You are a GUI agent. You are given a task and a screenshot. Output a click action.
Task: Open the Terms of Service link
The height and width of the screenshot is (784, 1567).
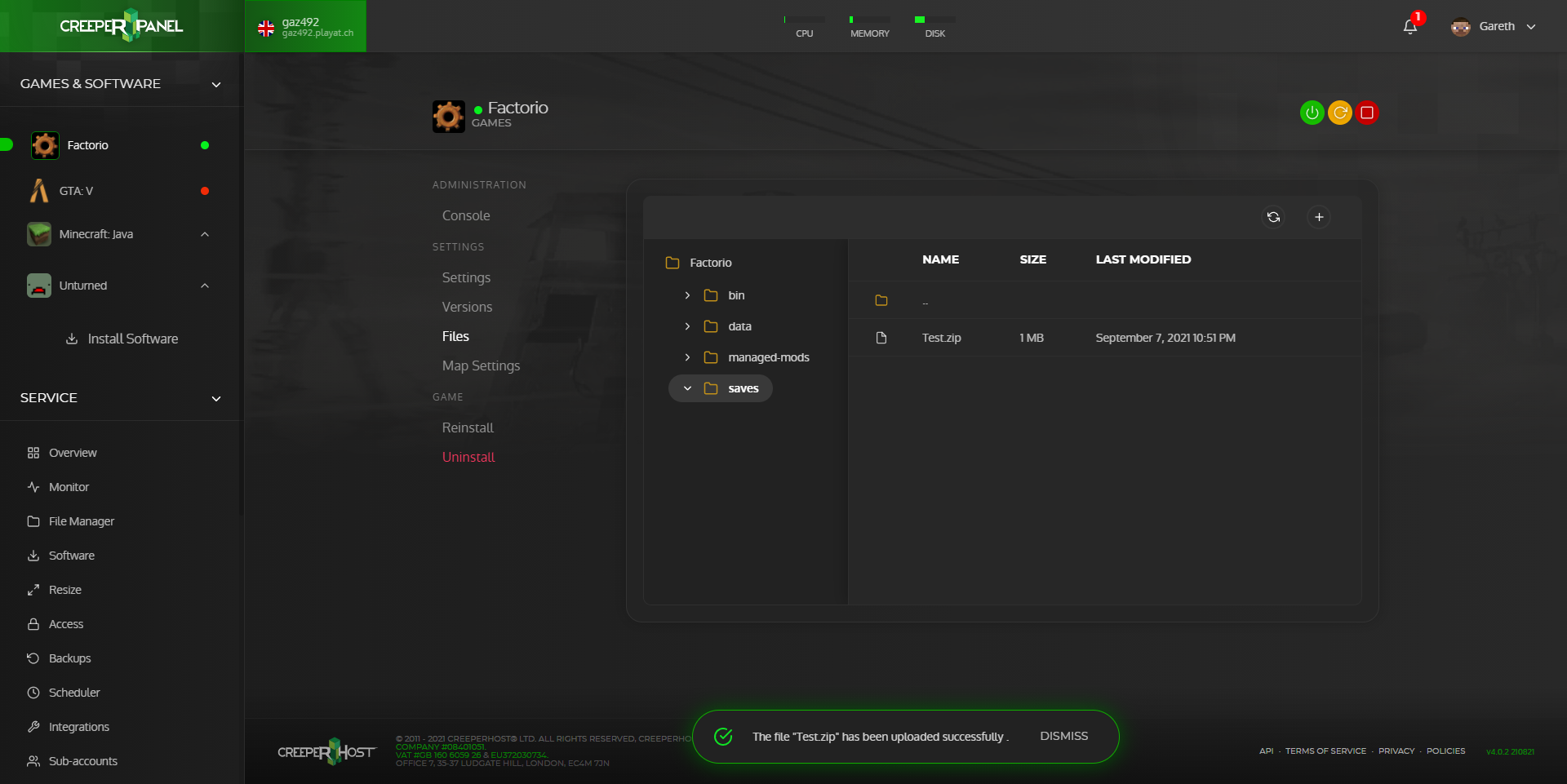[x=1325, y=751]
